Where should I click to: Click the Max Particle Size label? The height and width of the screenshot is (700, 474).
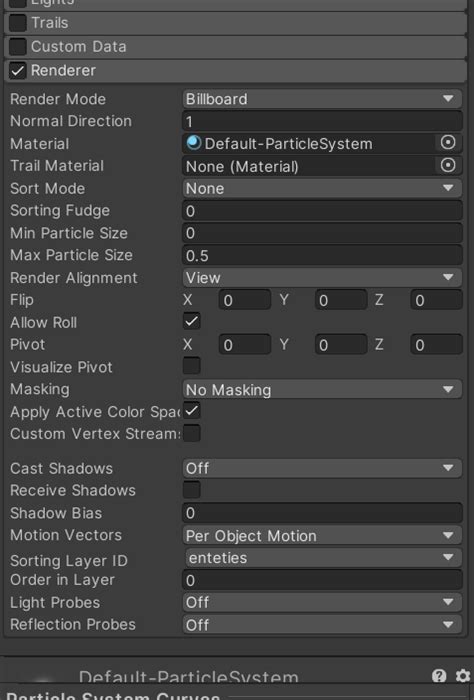pos(71,255)
